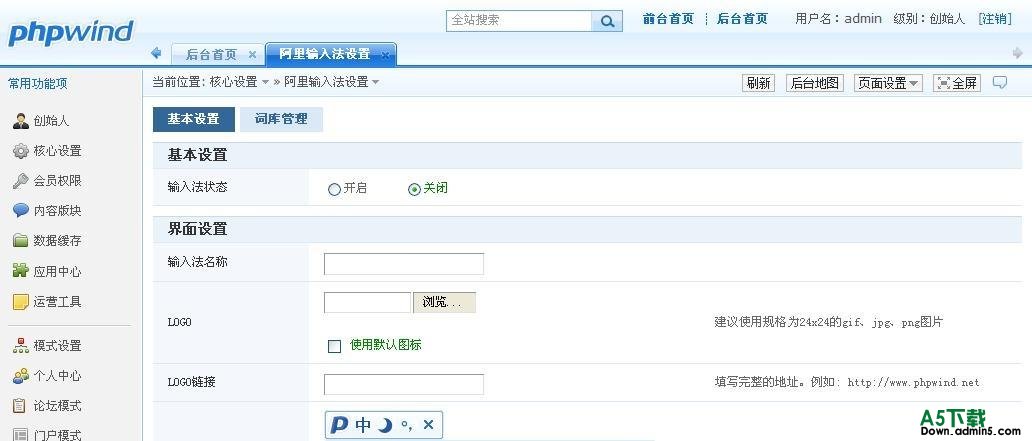Toggle the 中 language mode on IME bar
The width and height of the screenshot is (1032, 441).
point(363,425)
